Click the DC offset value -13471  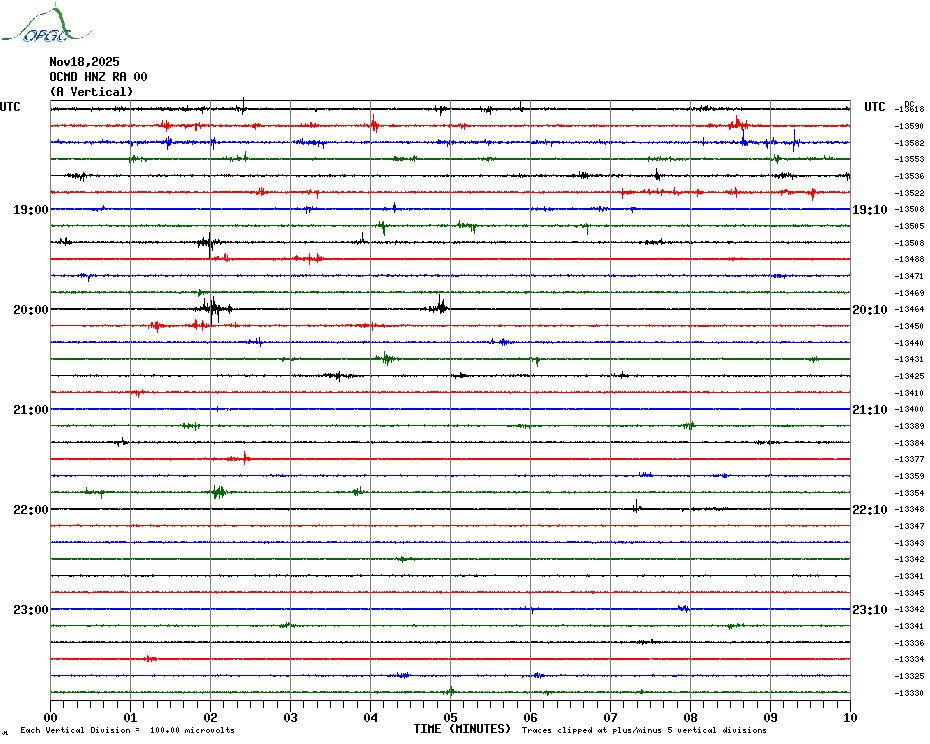pos(909,276)
